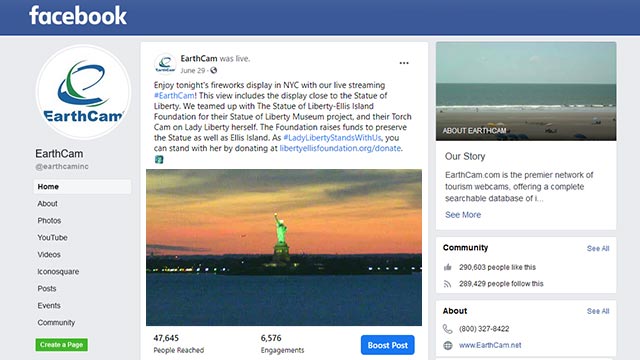Open Community in the page sidebar

coord(56,322)
